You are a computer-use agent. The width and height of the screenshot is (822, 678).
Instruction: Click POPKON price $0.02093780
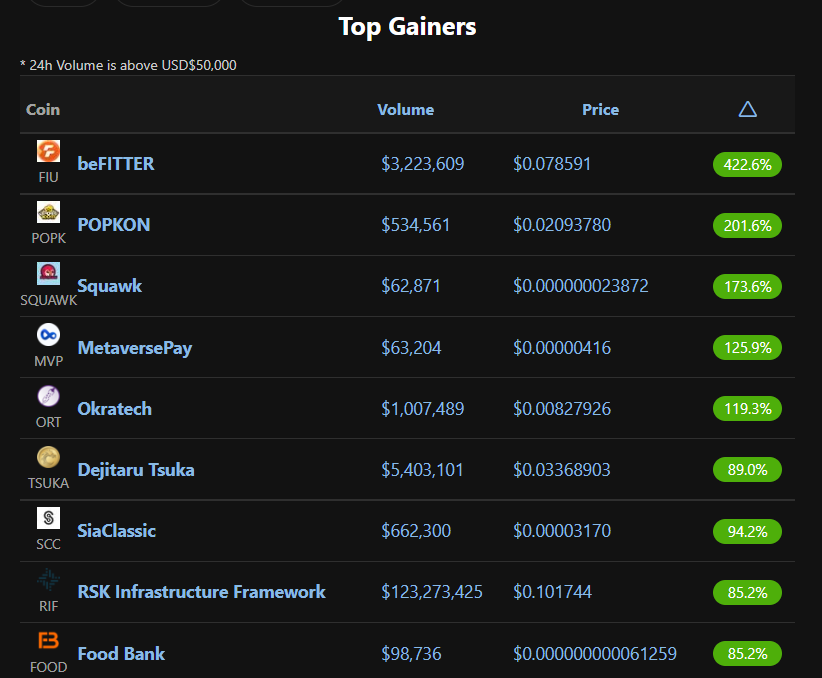[x=562, y=225]
